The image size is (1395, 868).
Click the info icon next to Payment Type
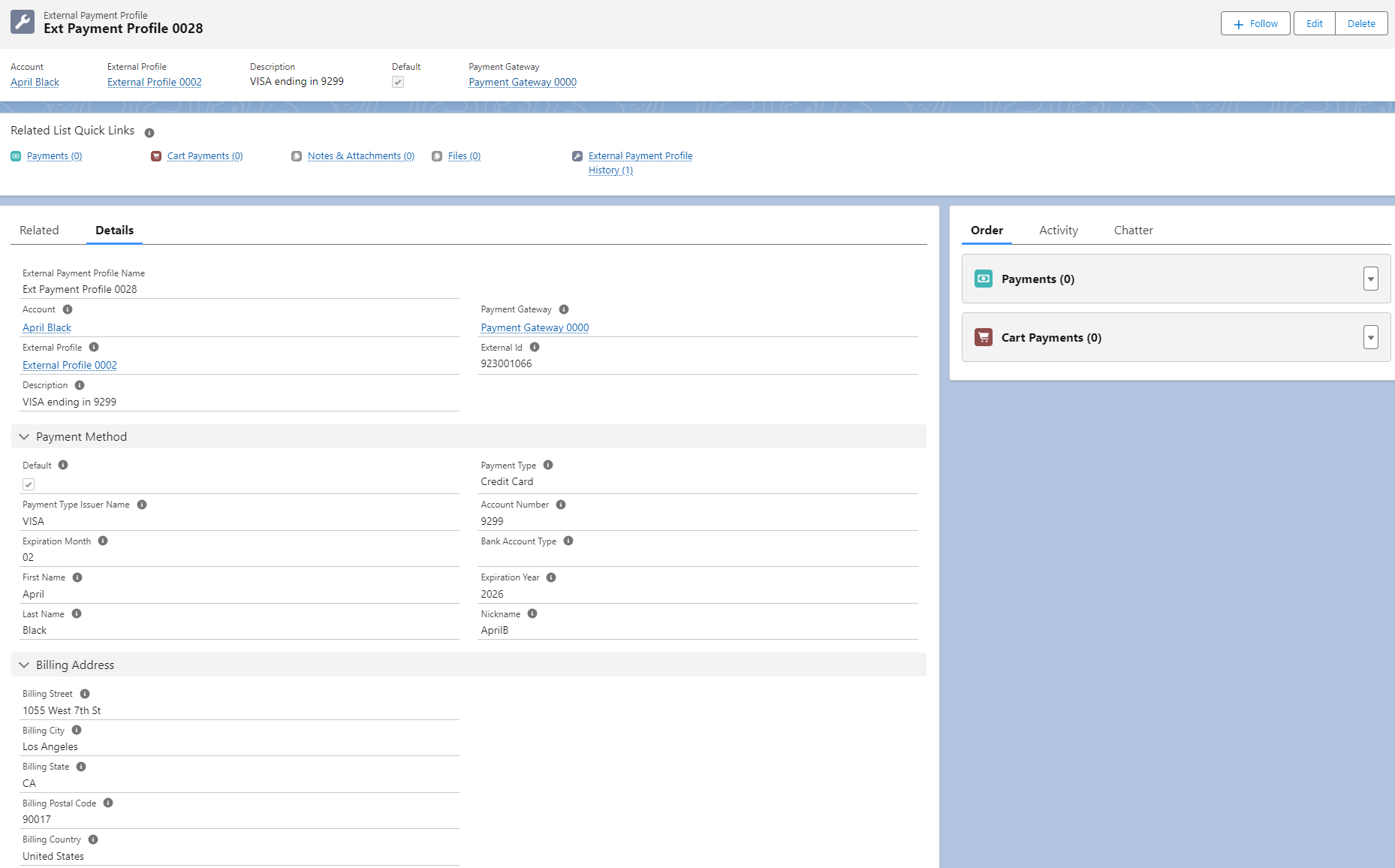coord(548,465)
